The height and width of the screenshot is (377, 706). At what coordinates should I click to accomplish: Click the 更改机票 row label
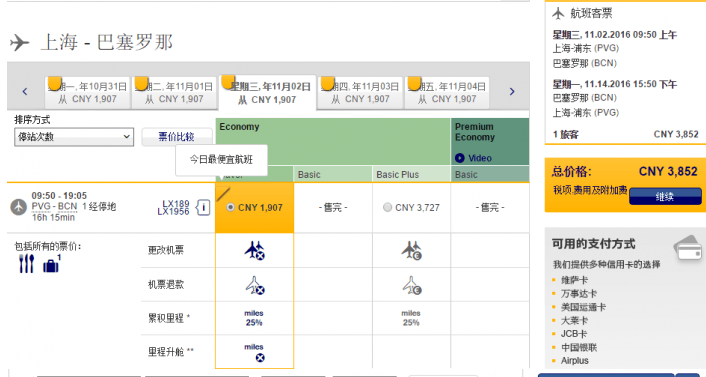pos(166,250)
